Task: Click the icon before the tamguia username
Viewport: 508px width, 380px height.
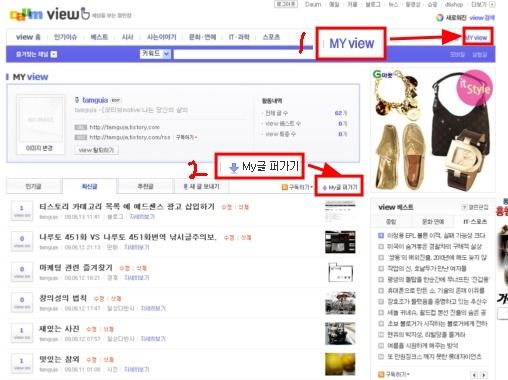Action: click(77, 100)
